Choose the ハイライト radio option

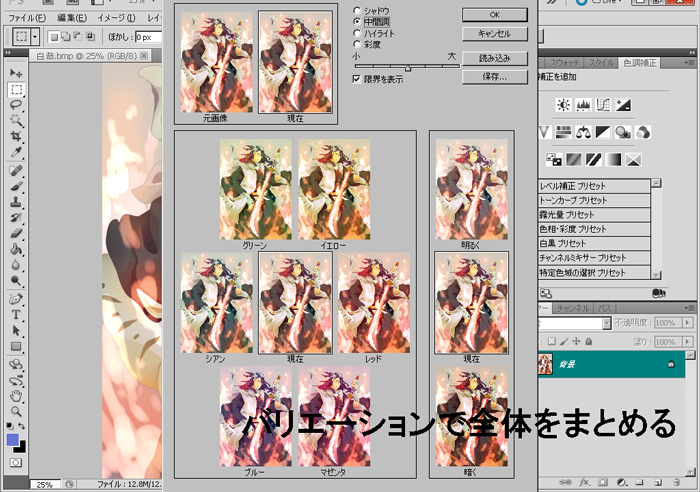pos(357,32)
